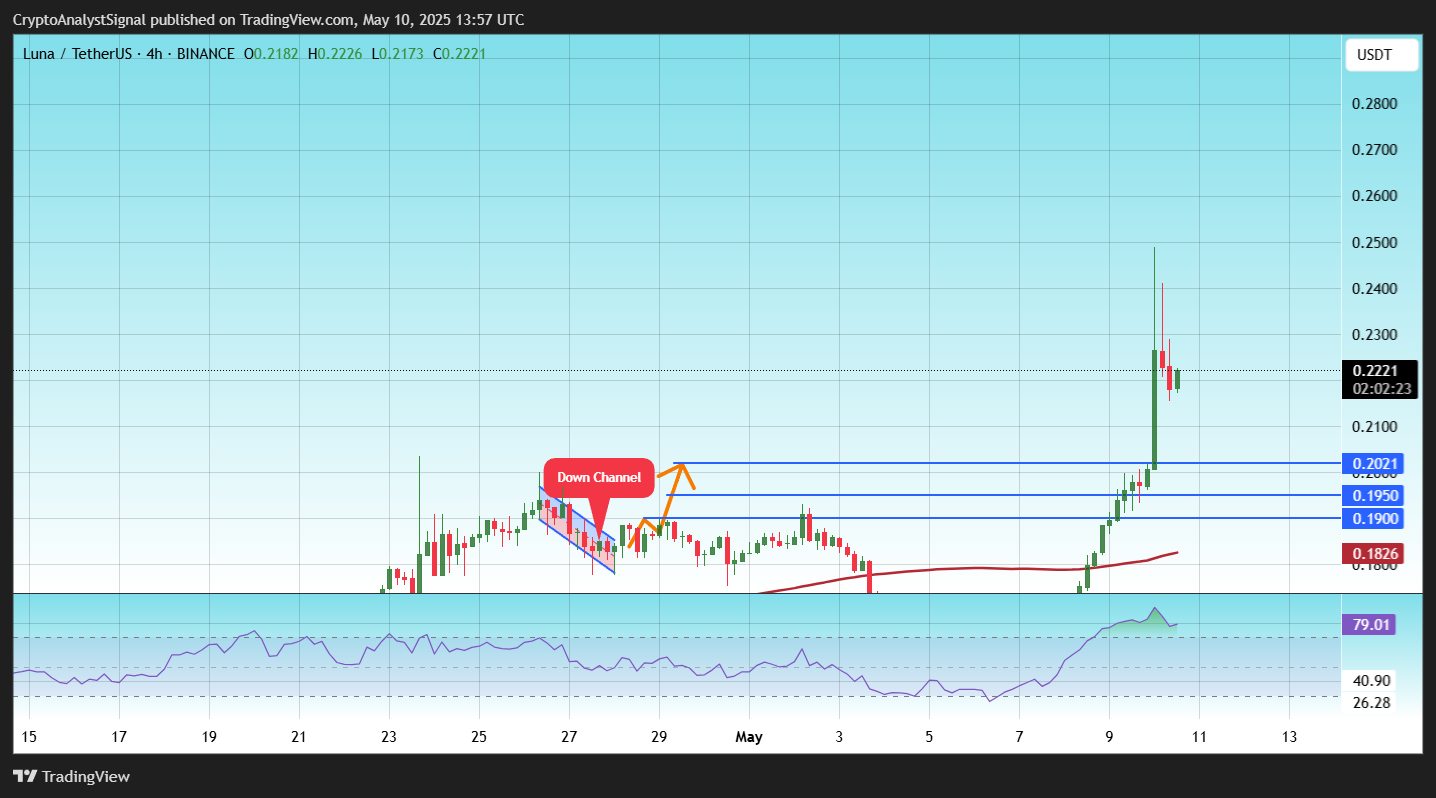Click the 0.2600 price axis label
1436x798 pixels.
point(1375,196)
